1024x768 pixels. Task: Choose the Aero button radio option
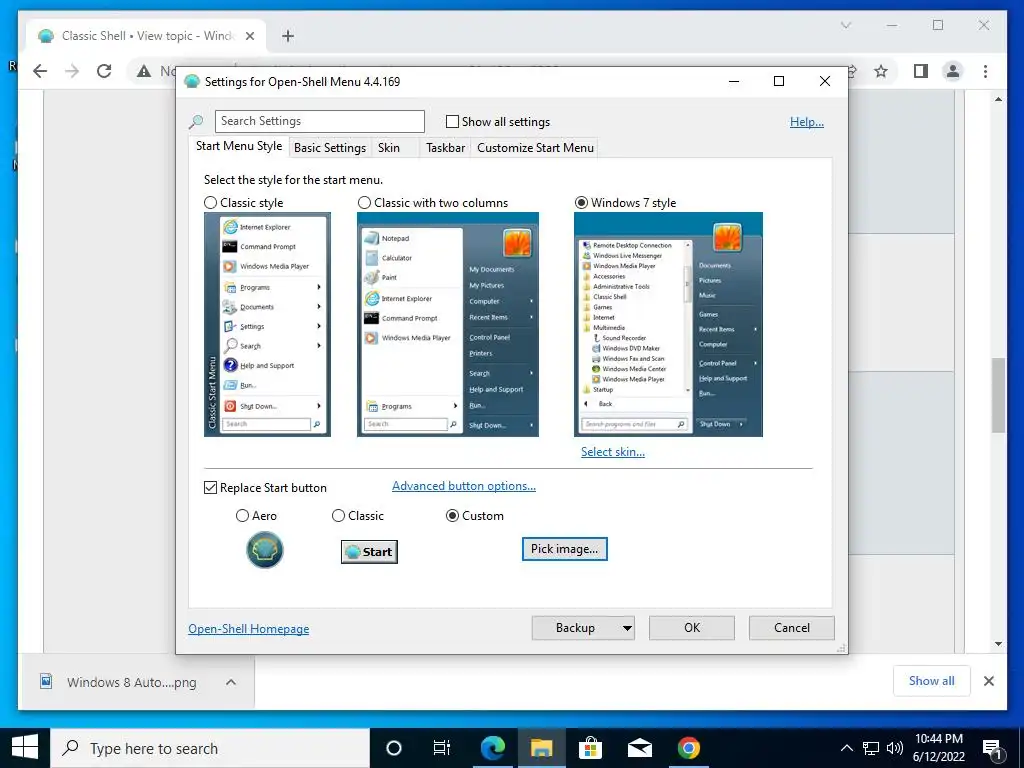click(x=242, y=516)
